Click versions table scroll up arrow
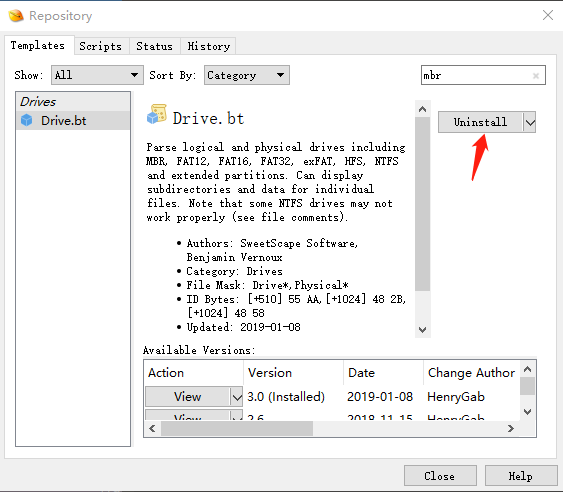The width and height of the screenshot is (563, 492). click(x=527, y=369)
